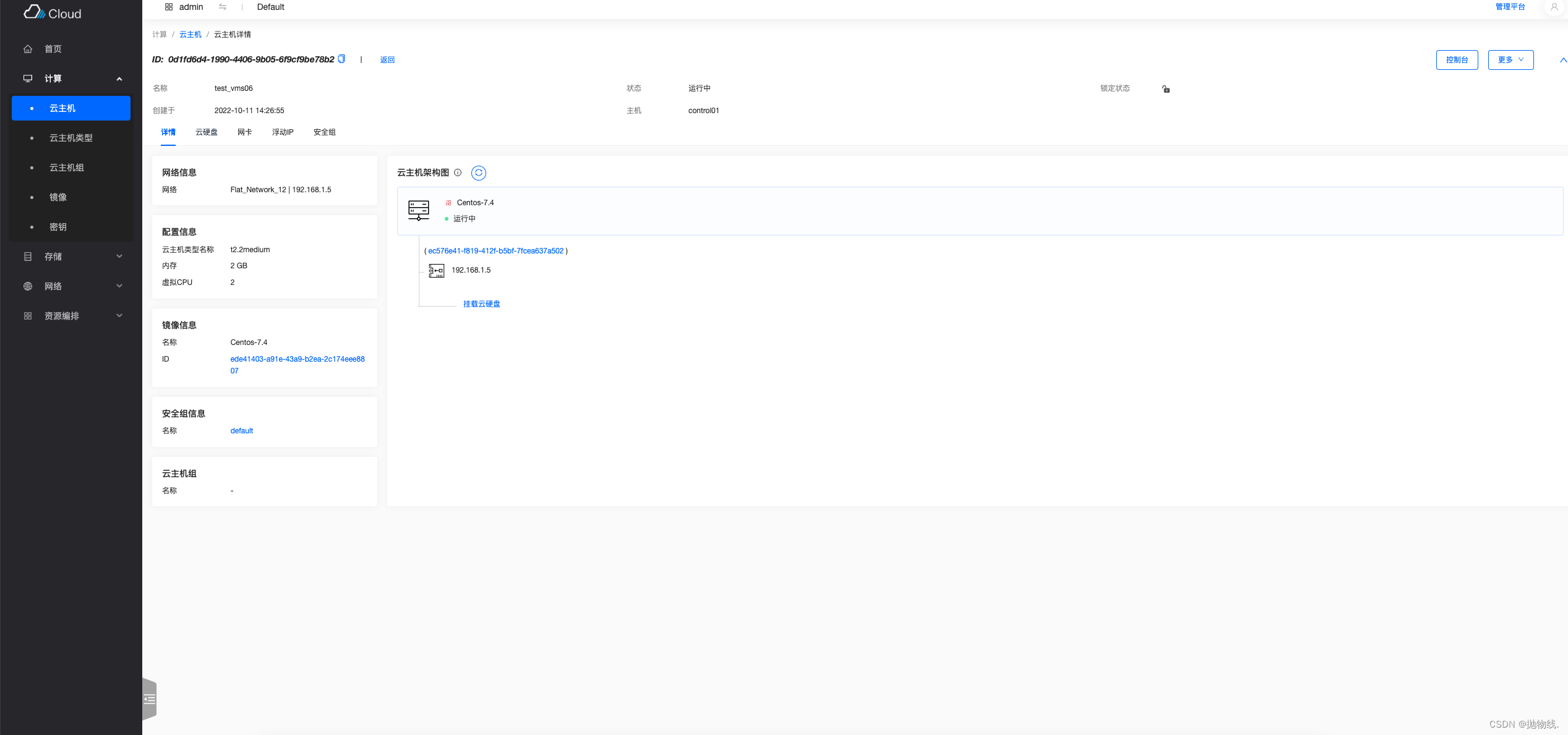This screenshot has height=735, width=1568.
Task: Click the project switch arrows icon next to admin
Action: pyautogui.click(x=223, y=7)
